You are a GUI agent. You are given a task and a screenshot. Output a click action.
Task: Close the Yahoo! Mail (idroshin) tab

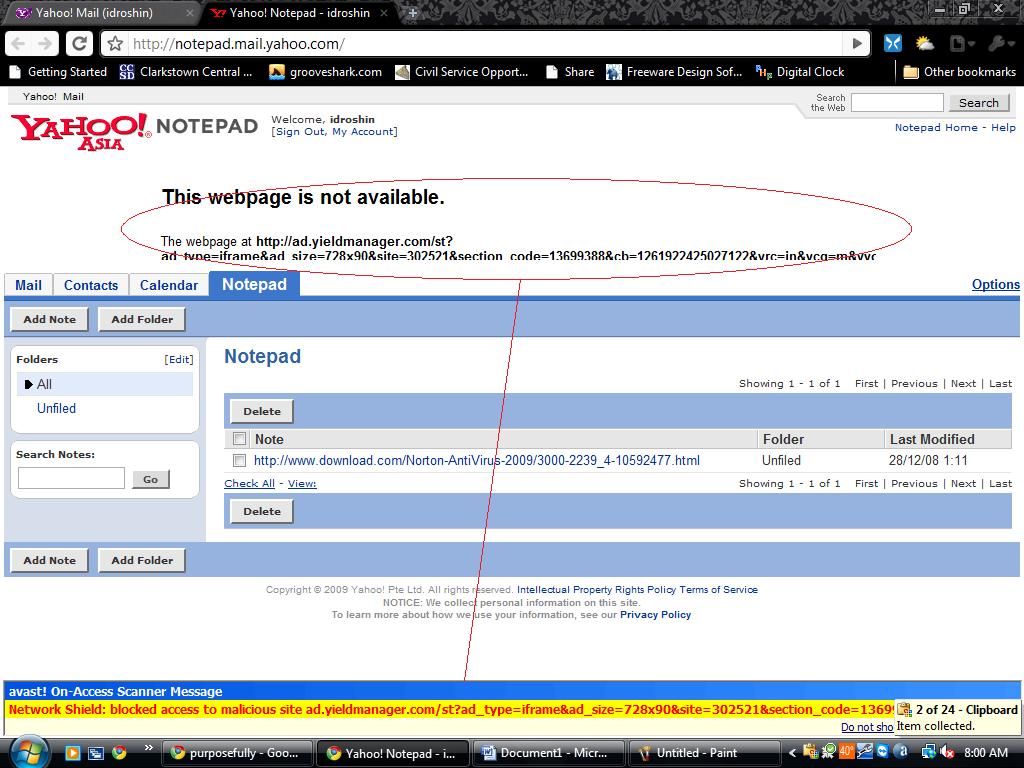[190, 13]
